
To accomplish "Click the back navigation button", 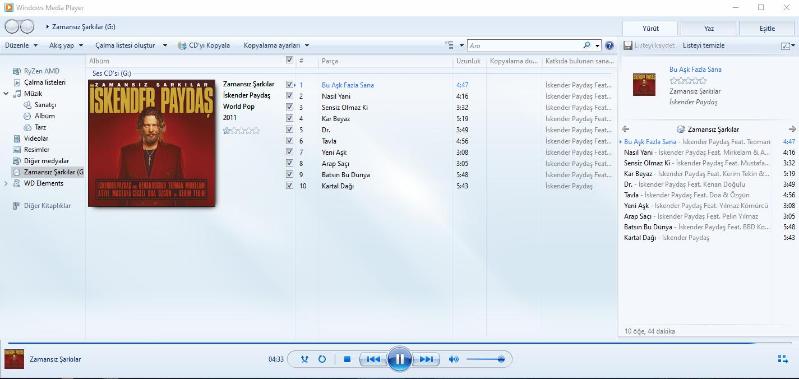I will (12, 26).
